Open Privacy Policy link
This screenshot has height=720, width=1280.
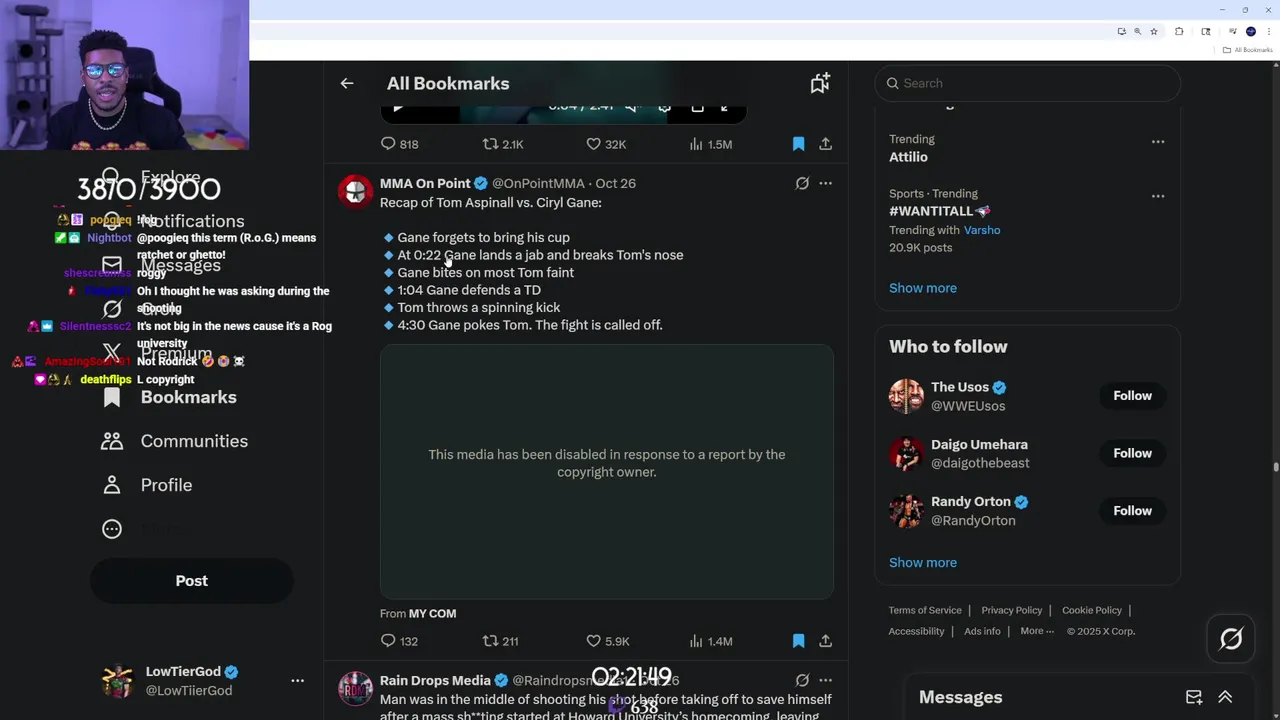1012,610
